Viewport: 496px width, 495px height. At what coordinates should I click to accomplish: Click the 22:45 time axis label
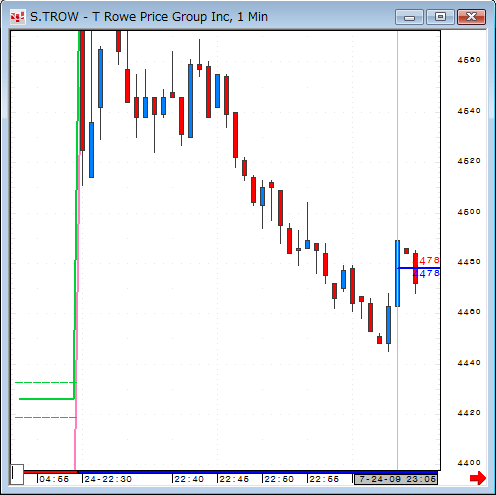(x=234, y=479)
